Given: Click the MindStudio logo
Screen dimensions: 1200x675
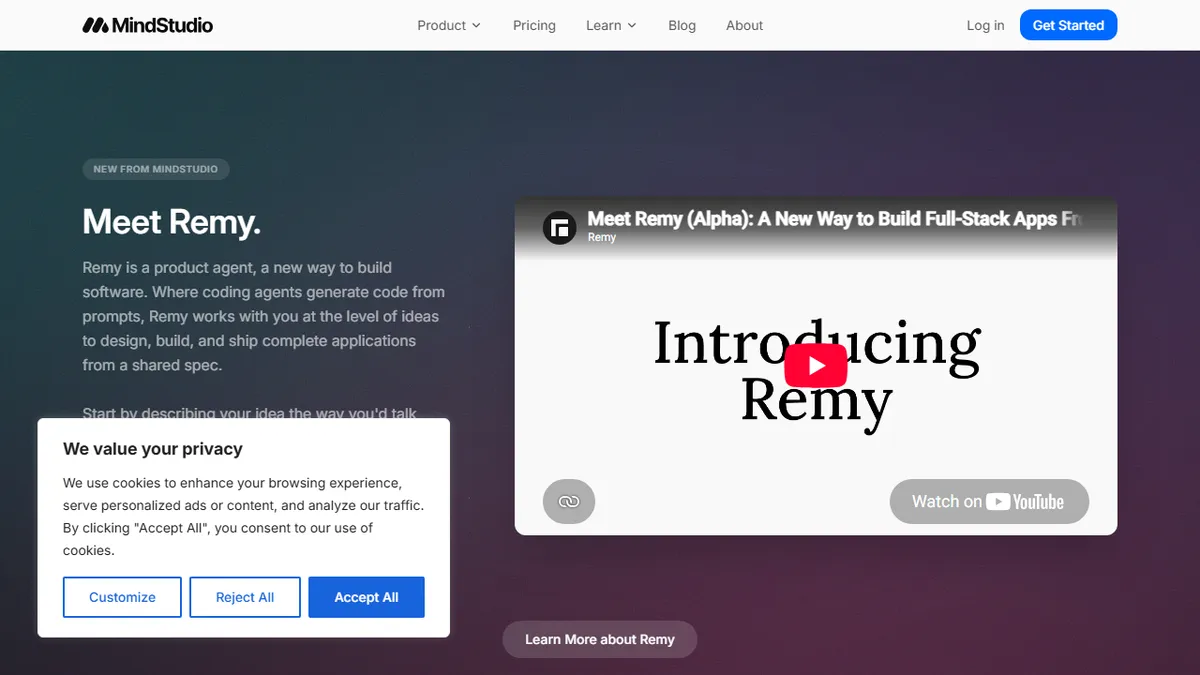Looking at the screenshot, I should pyautogui.click(x=147, y=25).
